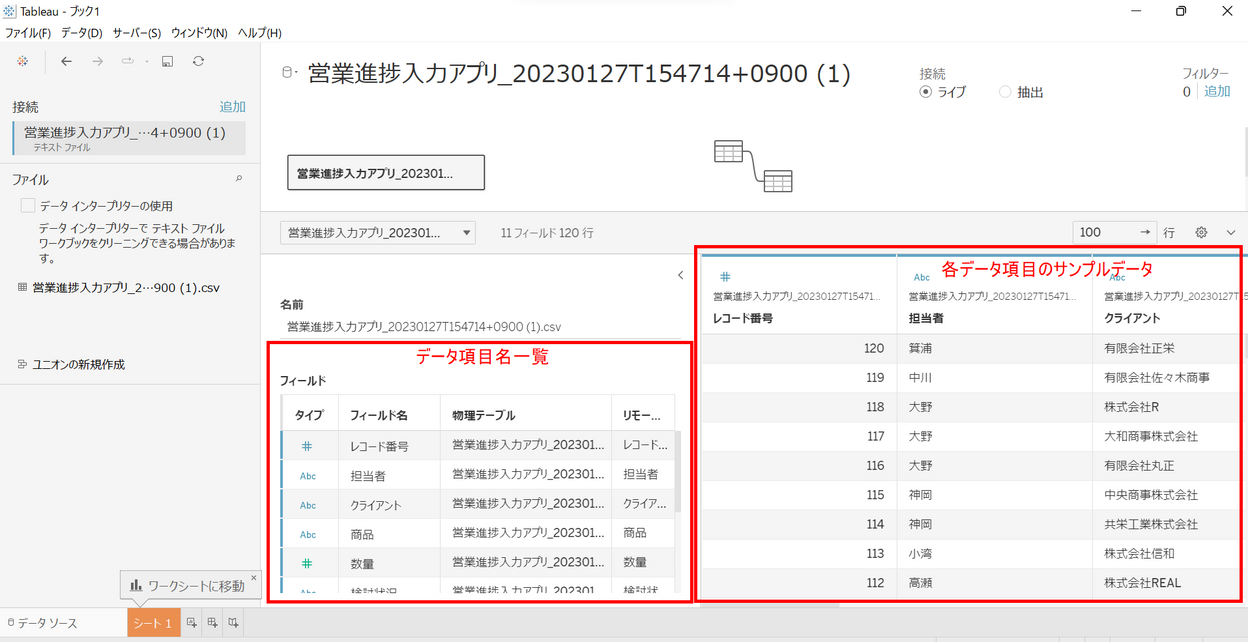This screenshot has width=1248, height=642.
Task: Click the new dashboard icon
Action: 212,623
